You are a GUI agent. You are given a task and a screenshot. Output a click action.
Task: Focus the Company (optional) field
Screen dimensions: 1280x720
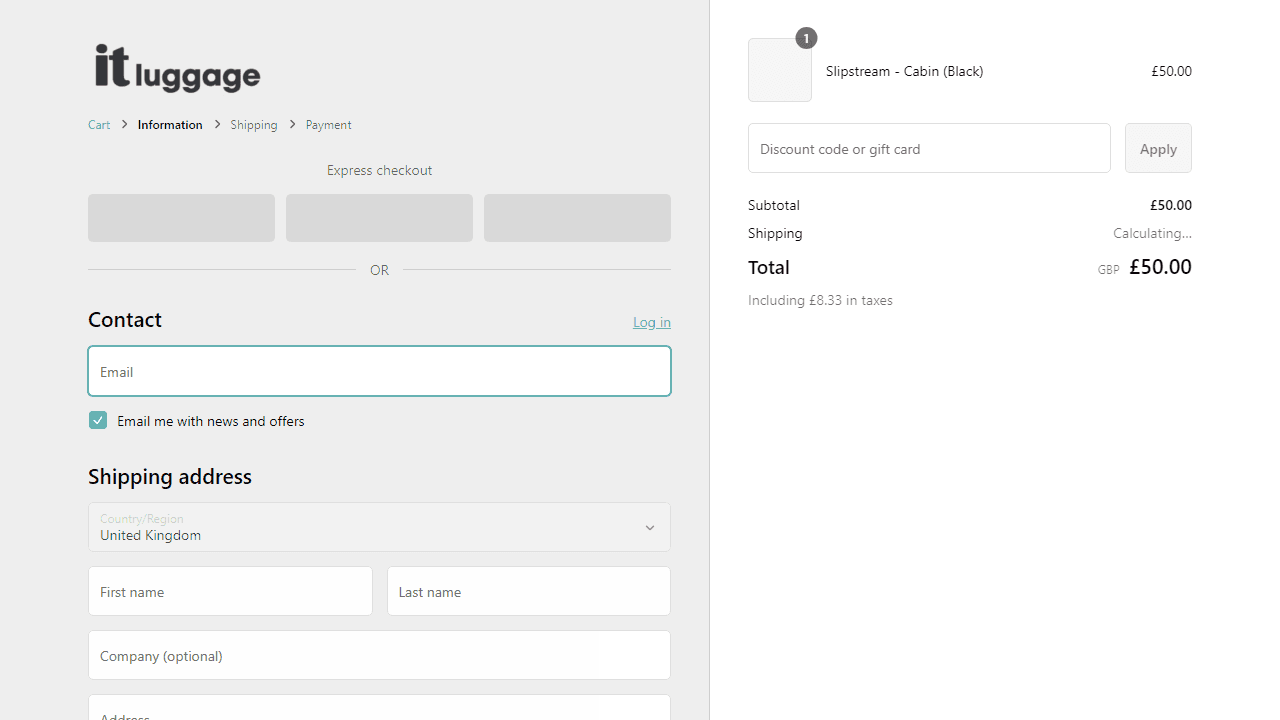tap(379, 655)
